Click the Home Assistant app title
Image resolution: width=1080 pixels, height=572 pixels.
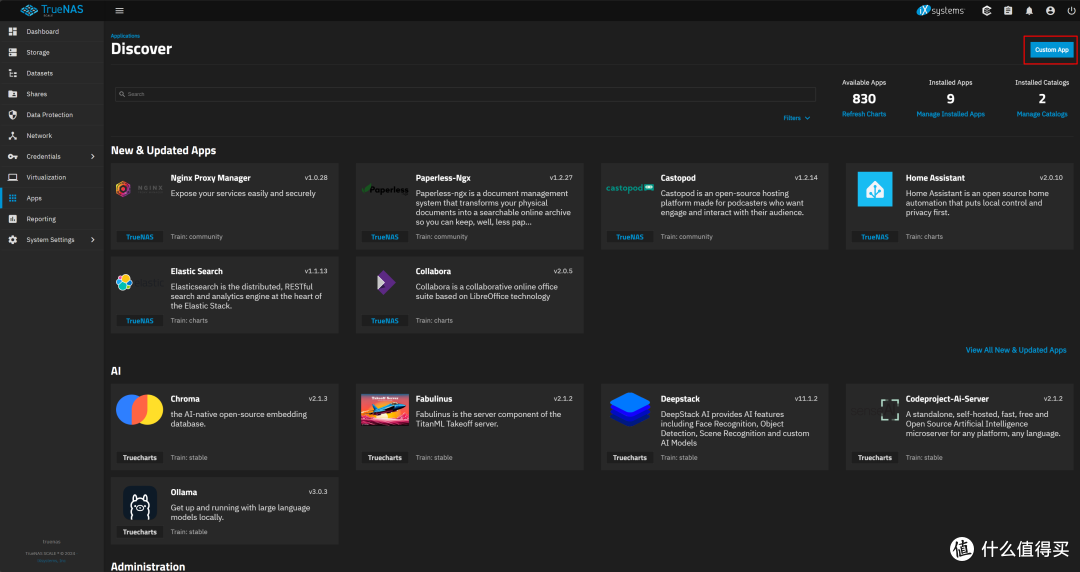point(935,178)
